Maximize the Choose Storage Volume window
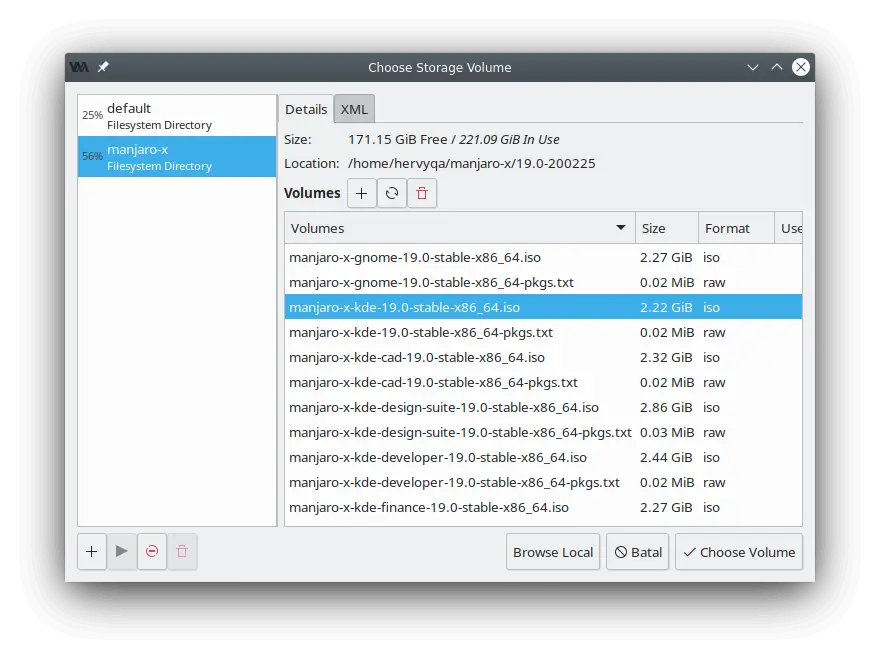This screenshot has width=880, height=659. [x=777, y=67]
